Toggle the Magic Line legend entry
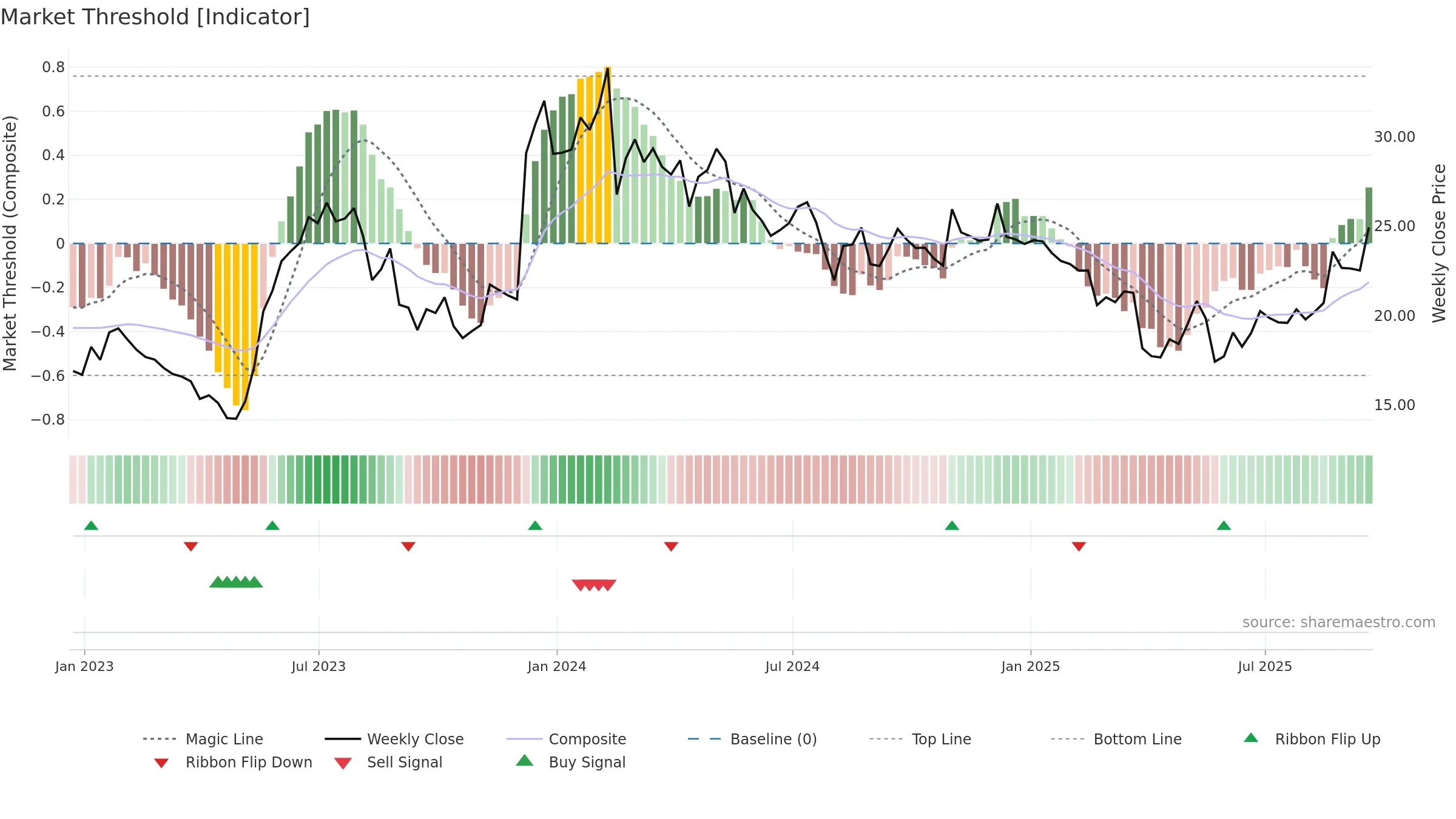1456x819 pixels. point(203,739)
